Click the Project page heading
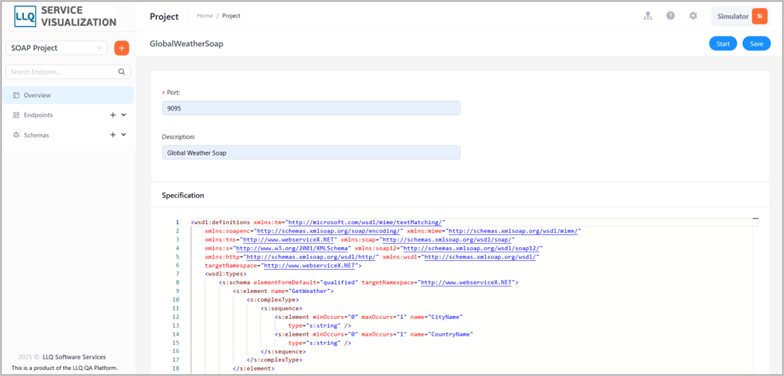 164,16
